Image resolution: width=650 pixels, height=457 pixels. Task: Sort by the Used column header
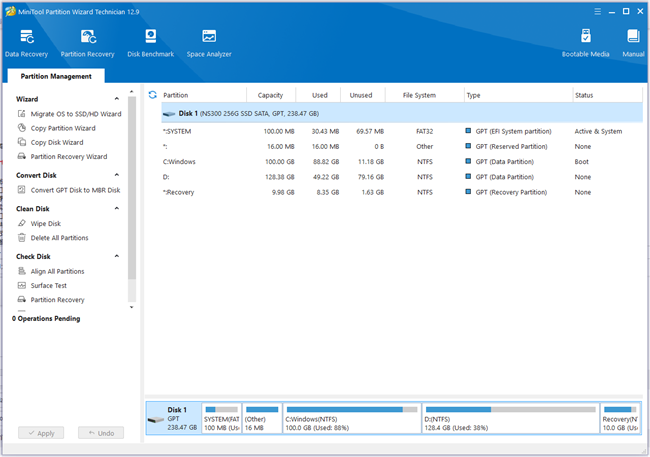[x=318, y=95]
